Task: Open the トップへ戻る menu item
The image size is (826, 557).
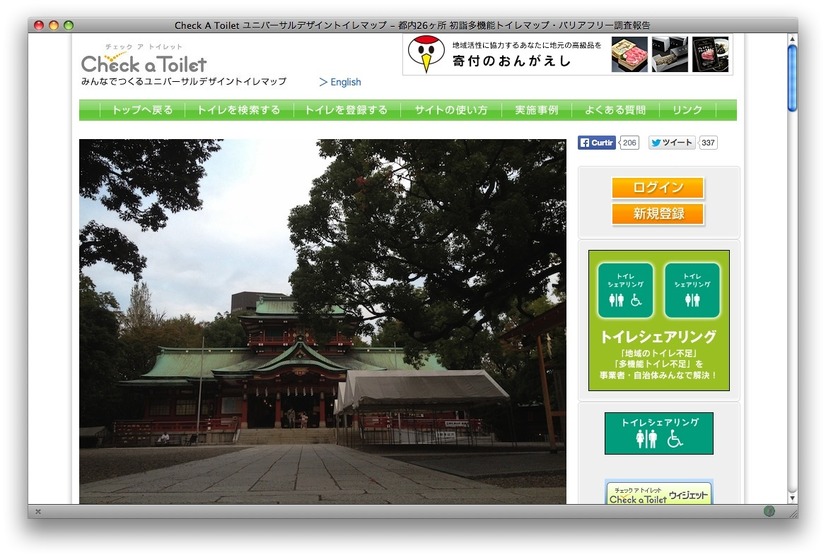Action: point(142,110)
